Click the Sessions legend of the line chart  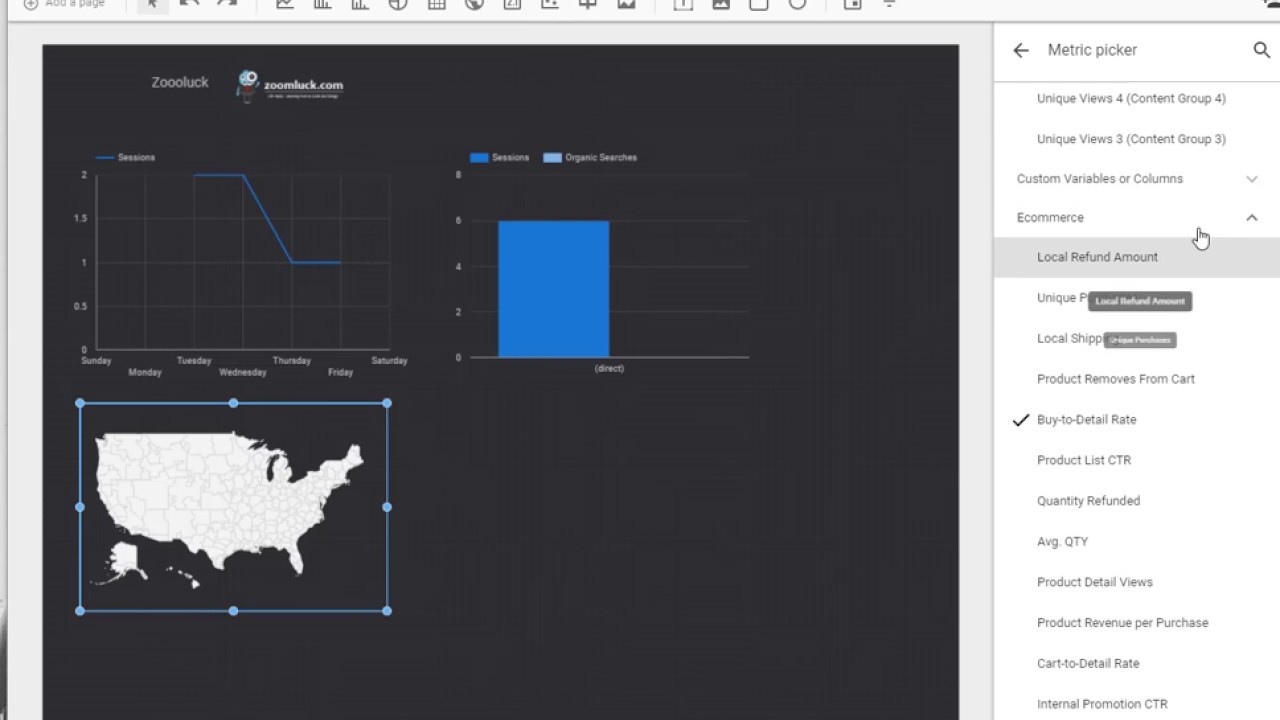(125, 158)
